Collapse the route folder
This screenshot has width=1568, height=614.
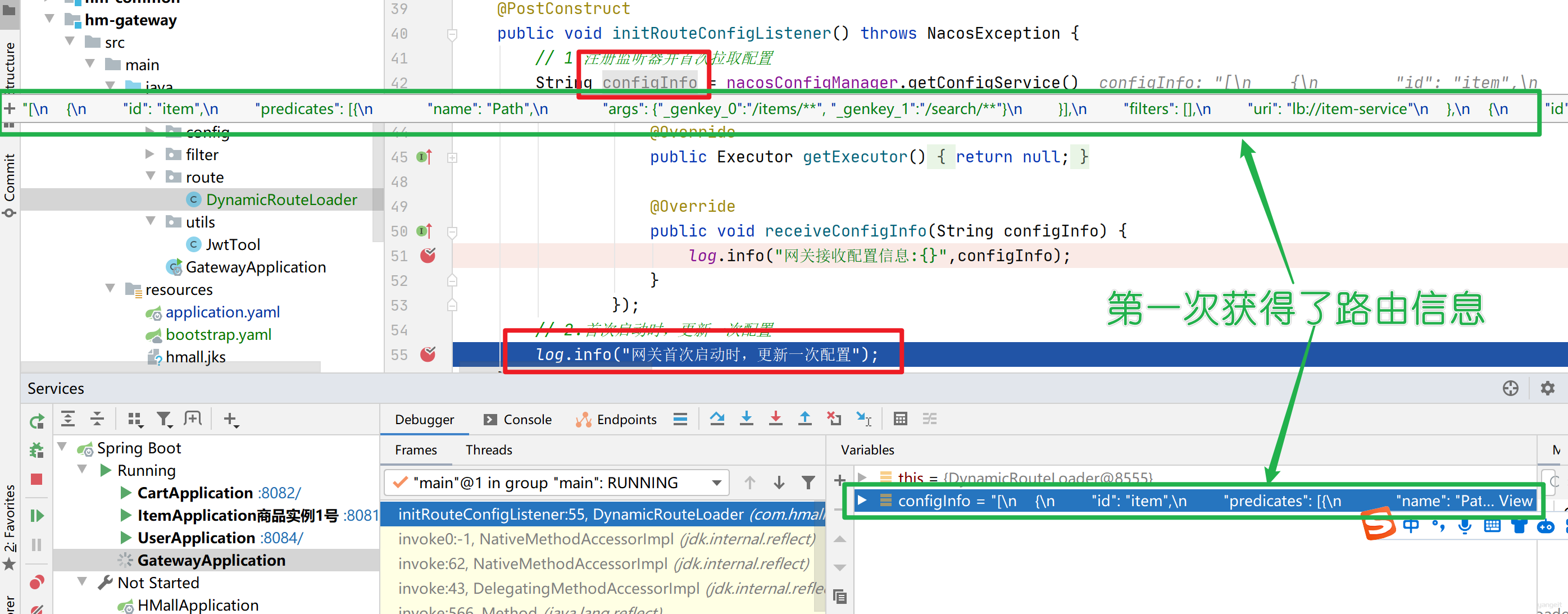click(151, 176)
